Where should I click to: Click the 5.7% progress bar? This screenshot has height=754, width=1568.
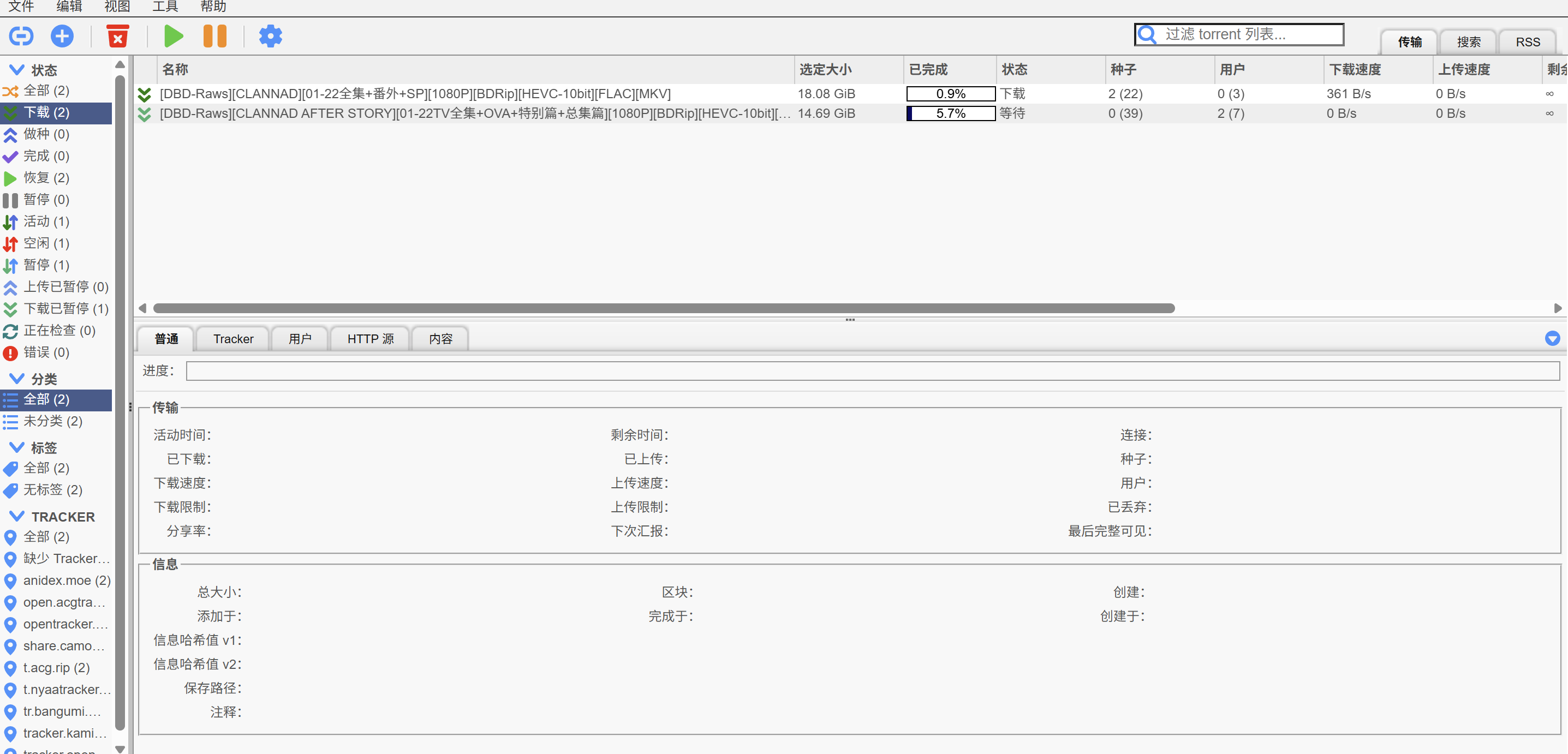click(x=951, y=114)
